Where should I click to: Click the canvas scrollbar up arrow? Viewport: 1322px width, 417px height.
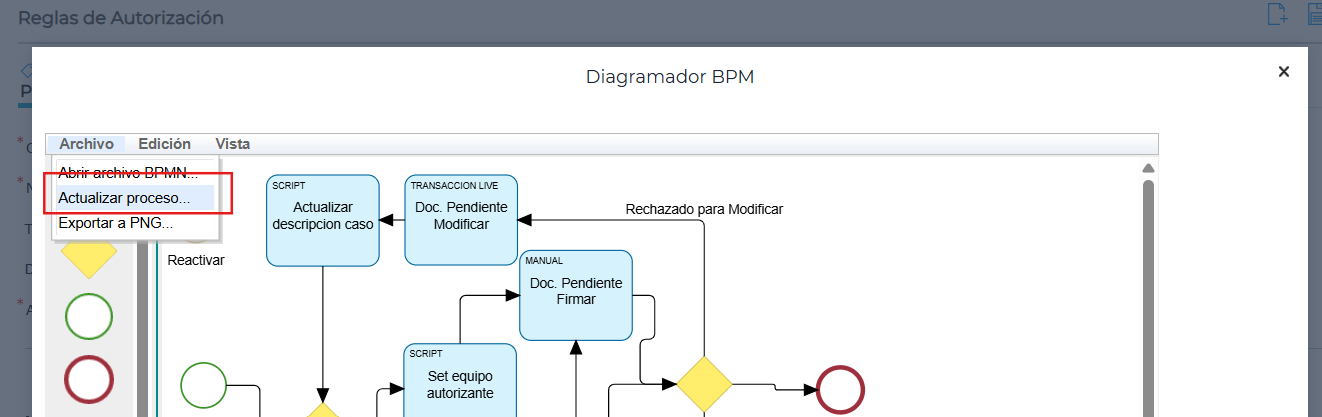tap(1148, 168)
